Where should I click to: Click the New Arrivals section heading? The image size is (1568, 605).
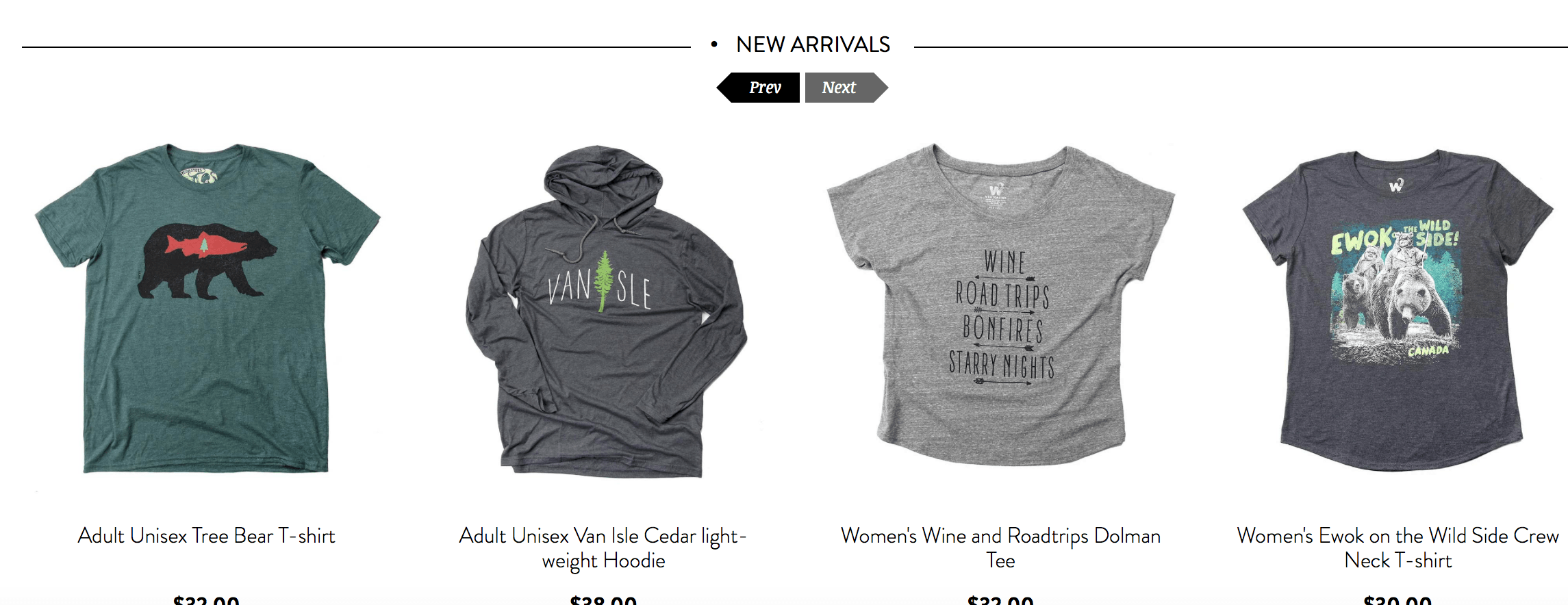(813, 44)
